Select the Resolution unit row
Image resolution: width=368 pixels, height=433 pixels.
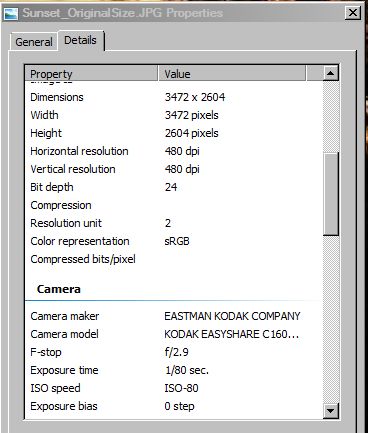(174, 223)
